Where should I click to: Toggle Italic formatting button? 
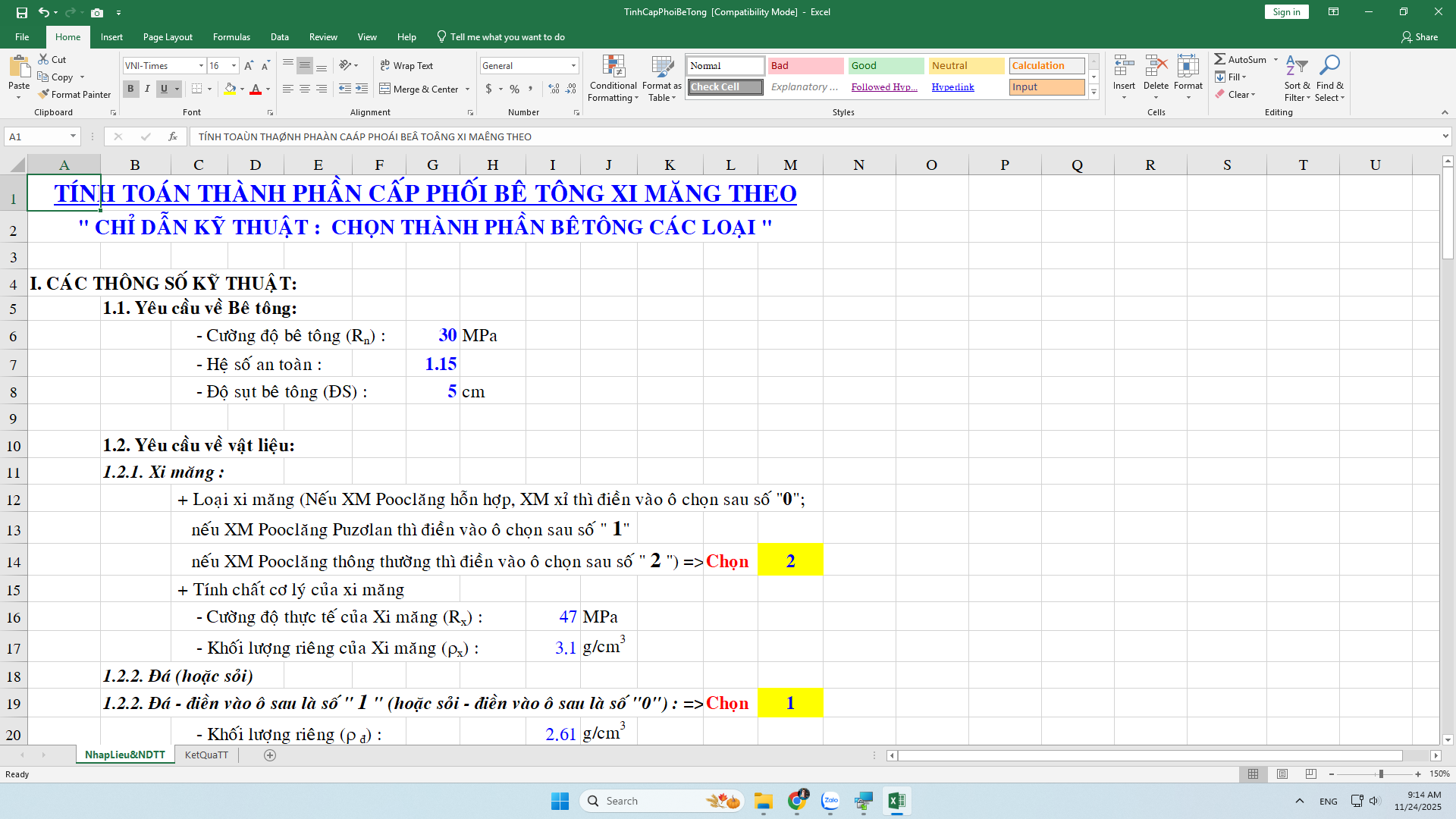click(x=147, y=89)
